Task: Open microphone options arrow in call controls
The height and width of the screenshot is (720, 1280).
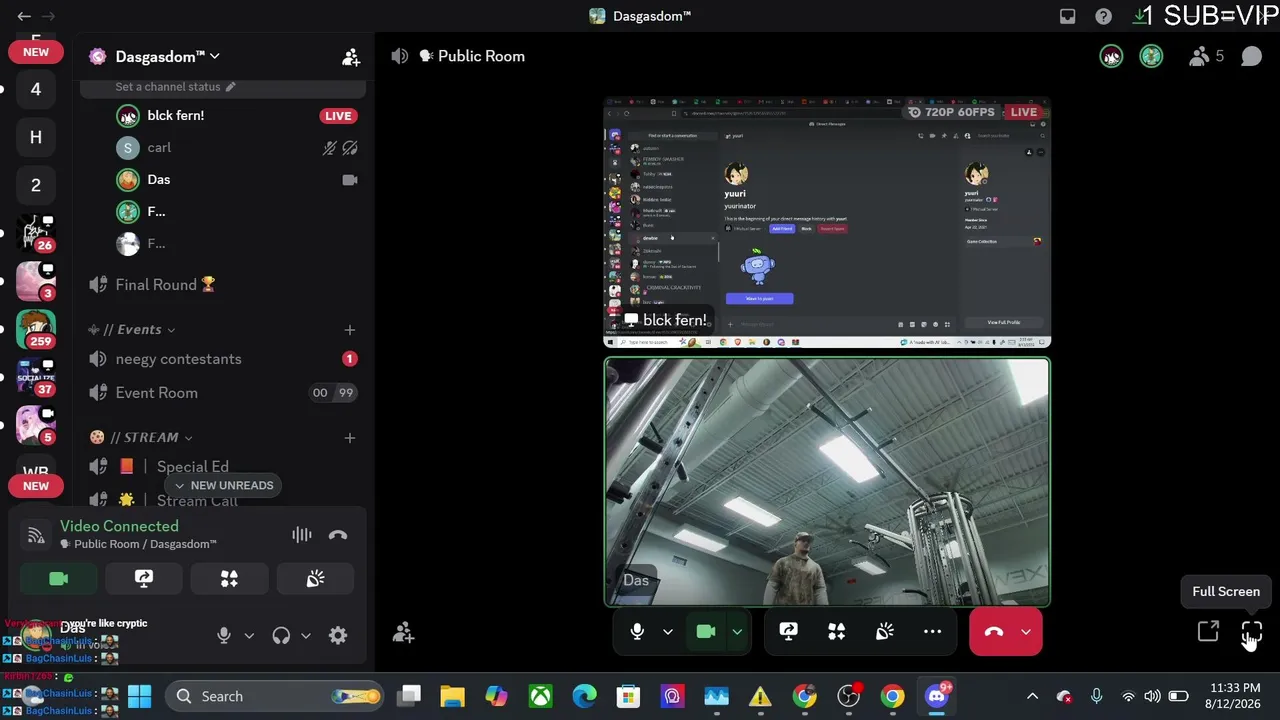Action: 667,631
